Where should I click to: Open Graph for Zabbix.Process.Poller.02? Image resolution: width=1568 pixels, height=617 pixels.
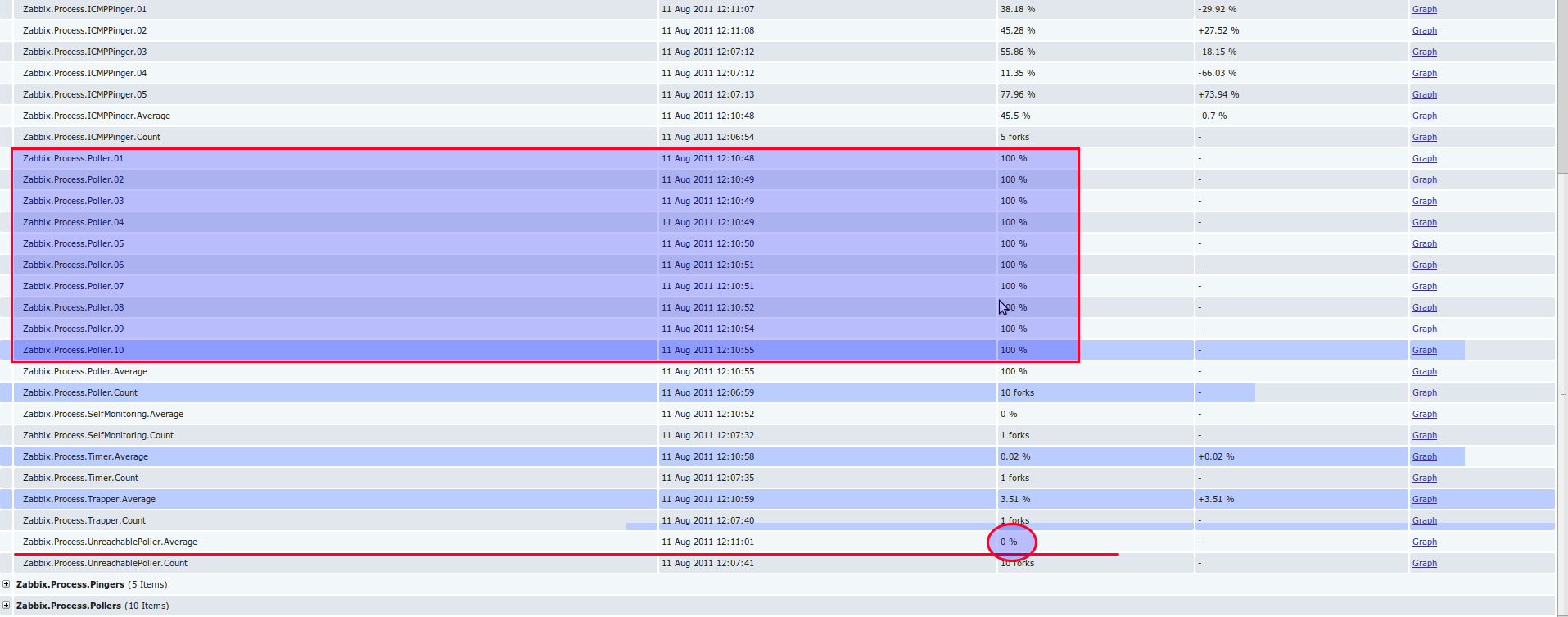[x=1424, y=179]
